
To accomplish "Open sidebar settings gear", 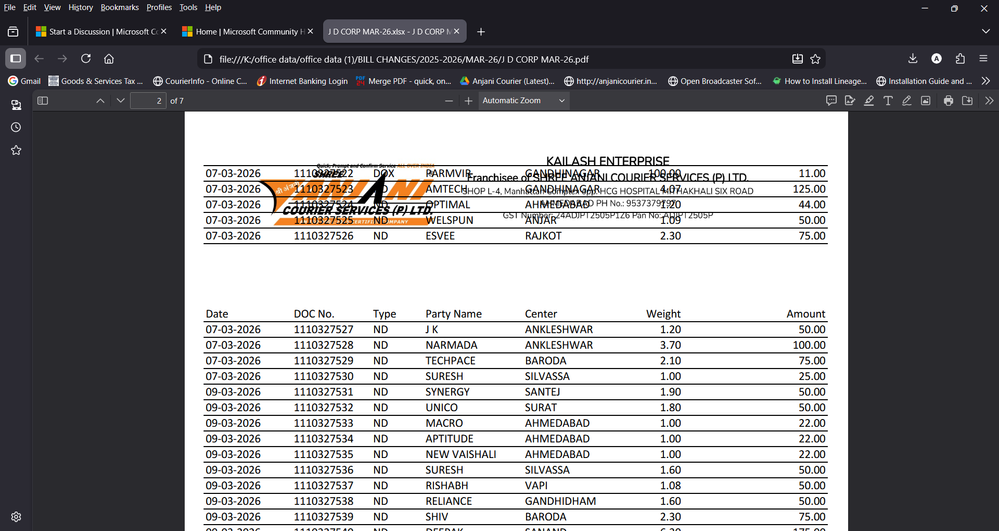I will click(x=16, y=517).
